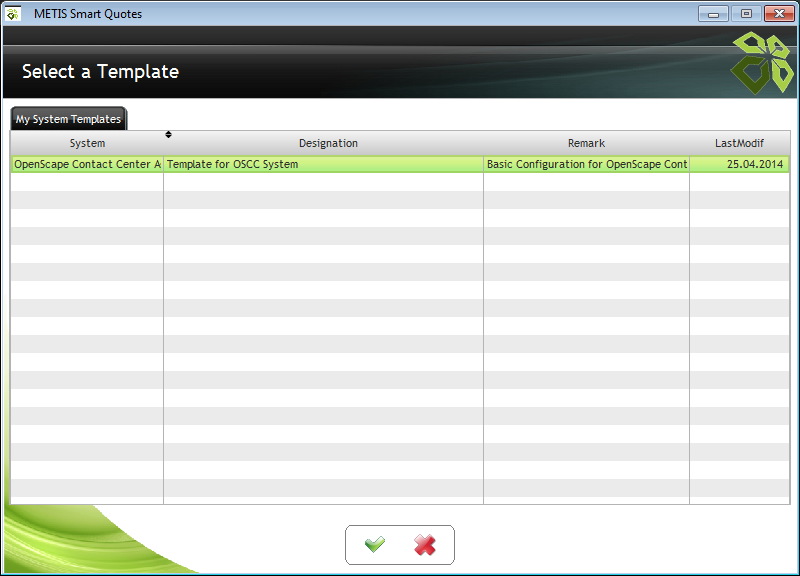Toggle the System column sort arrow
The image size is (800, 576).
[168, 135]
